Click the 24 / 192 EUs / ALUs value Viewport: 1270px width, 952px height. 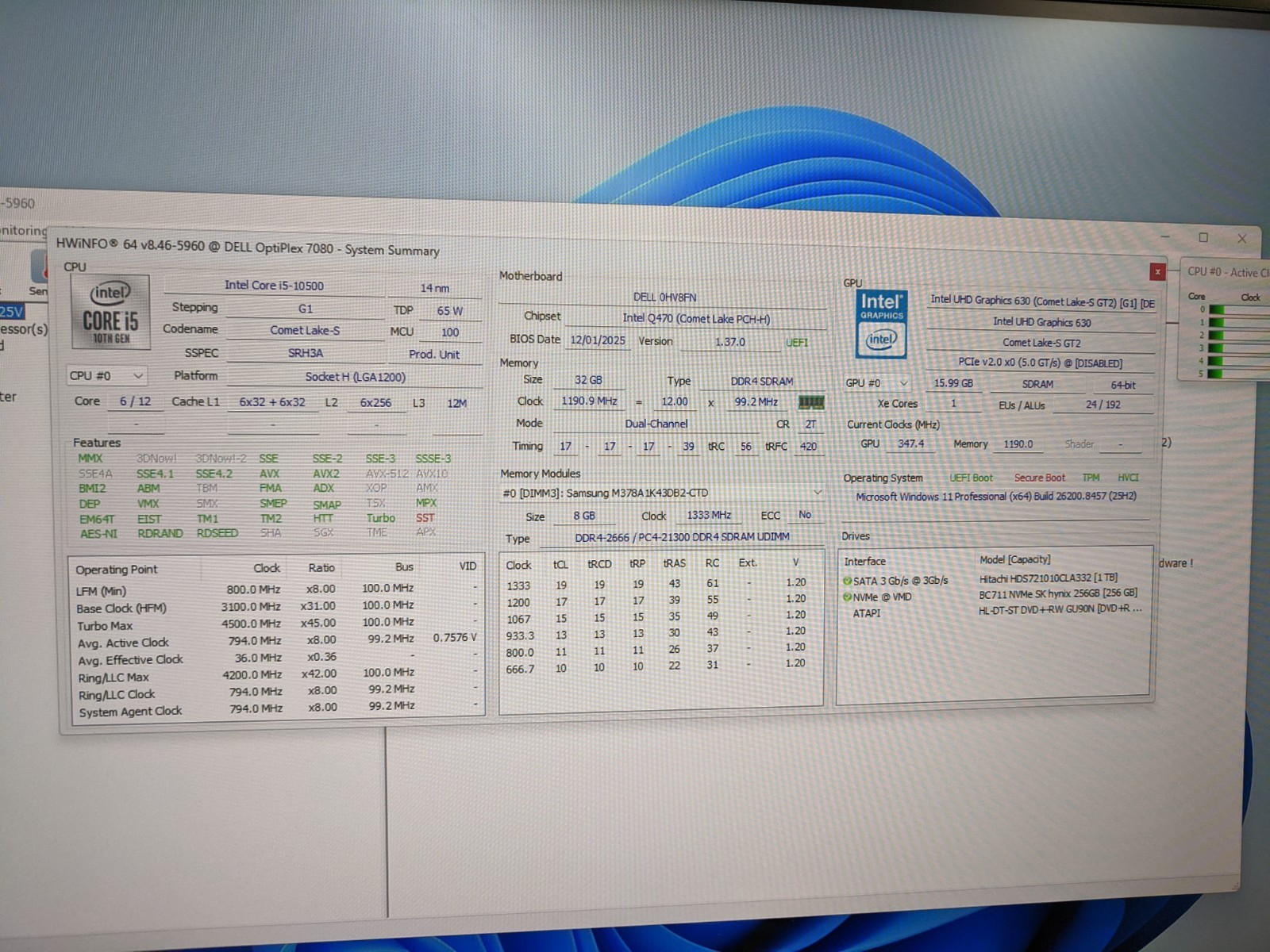(1103, 405)
